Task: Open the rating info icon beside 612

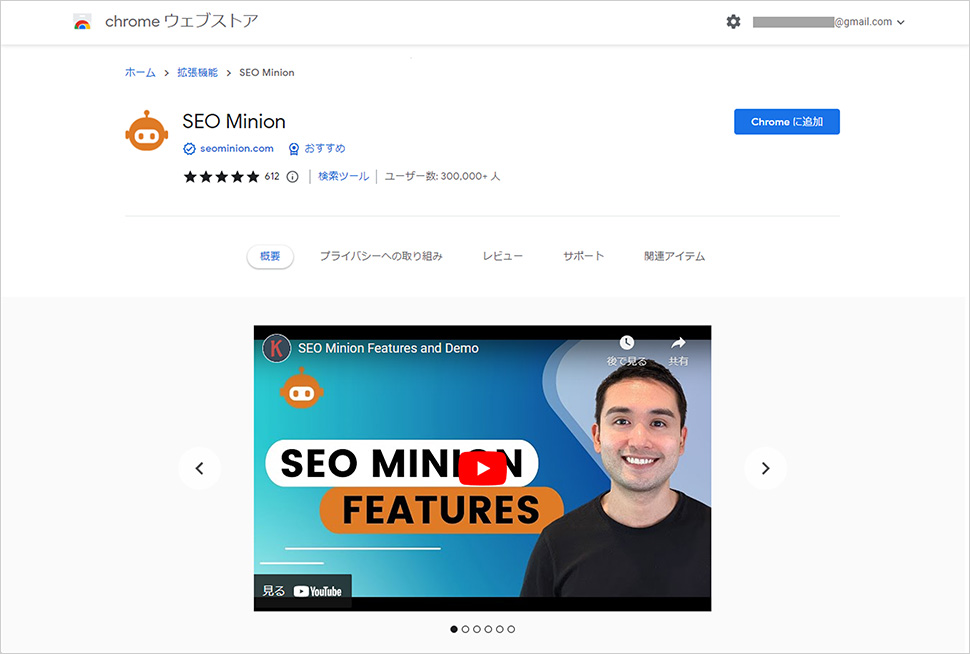Action: click(x=293, y=177)
